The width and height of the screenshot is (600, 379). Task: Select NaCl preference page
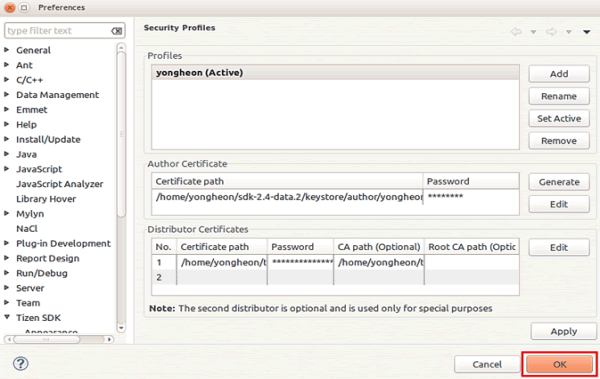[x=27, y=229]
